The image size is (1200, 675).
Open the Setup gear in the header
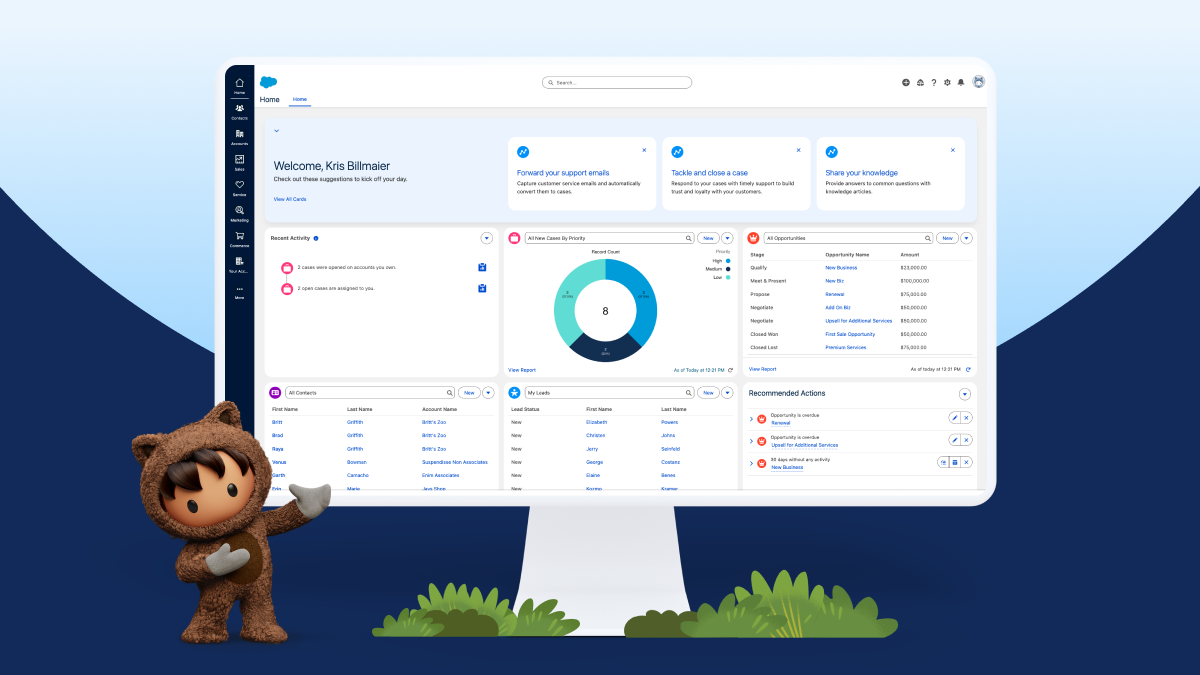pyautogui.click(x=947, y=82)
